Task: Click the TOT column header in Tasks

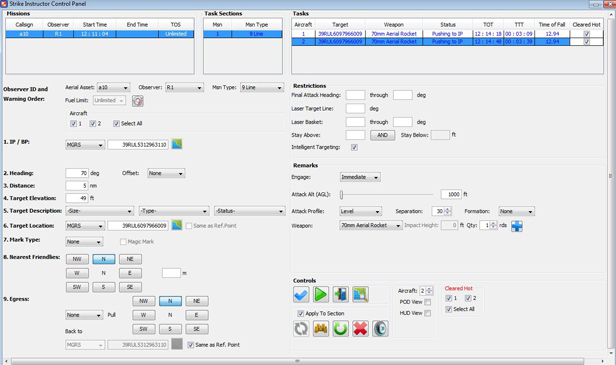Action: (x=488, y=24)
